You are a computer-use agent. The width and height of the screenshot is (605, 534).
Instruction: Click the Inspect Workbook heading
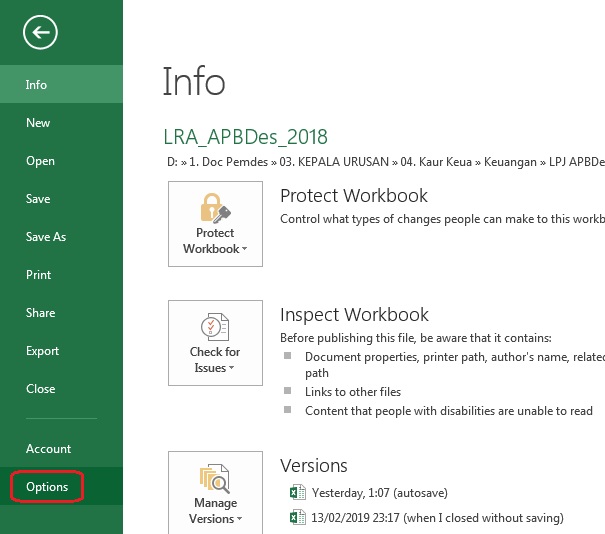[x=354, y=314]
